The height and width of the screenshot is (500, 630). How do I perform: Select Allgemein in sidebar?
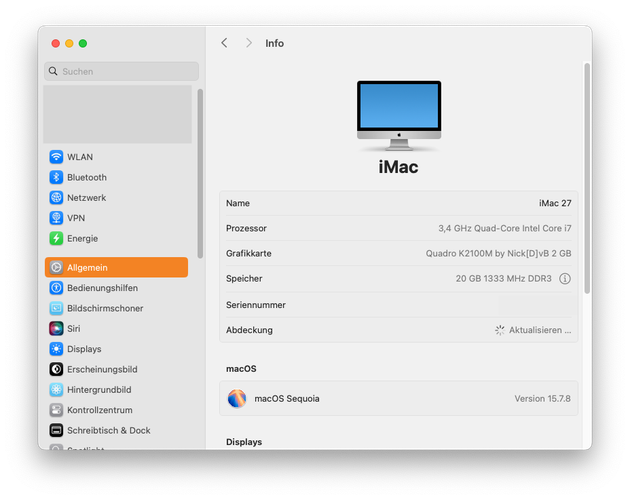(117, 267)
